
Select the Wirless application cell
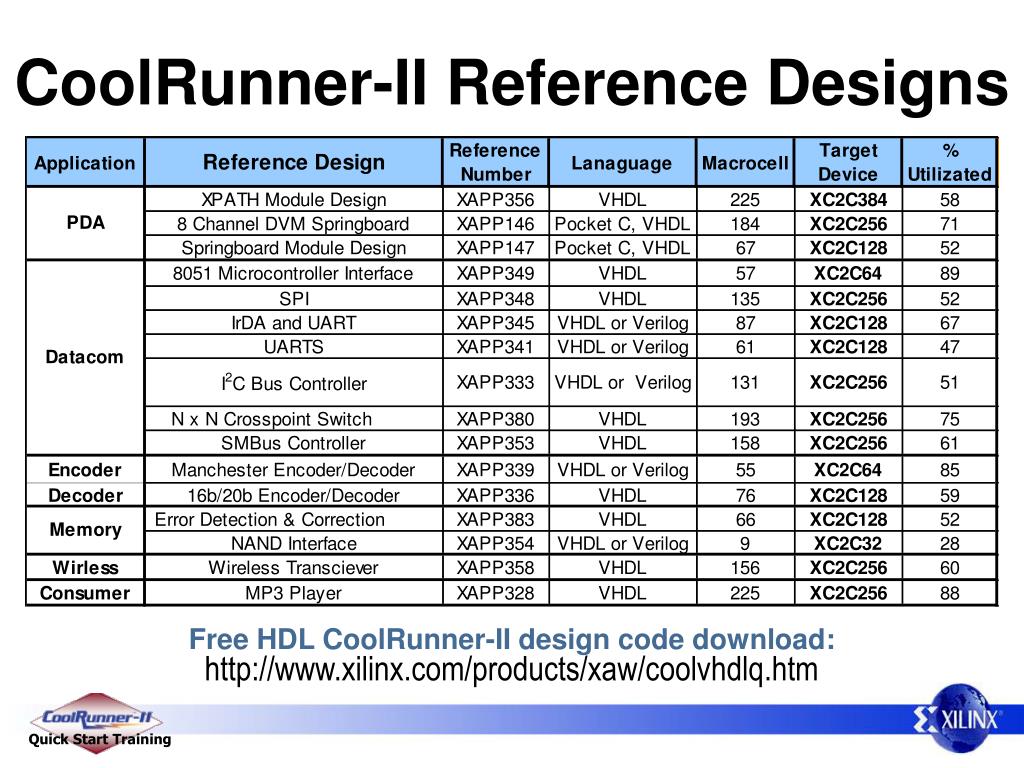click(85, 568)
